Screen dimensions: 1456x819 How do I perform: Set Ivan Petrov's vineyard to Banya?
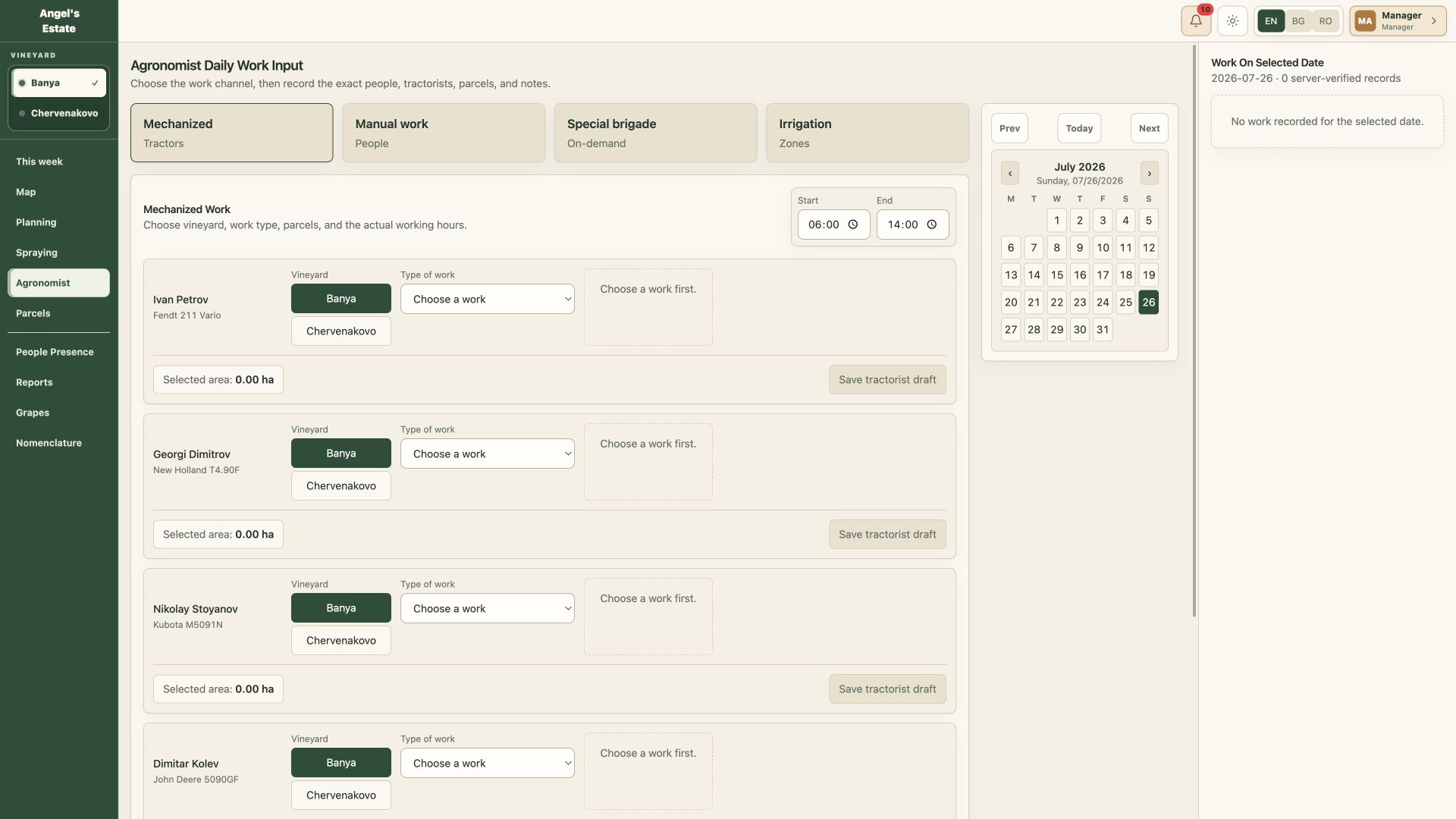[341, 299]
